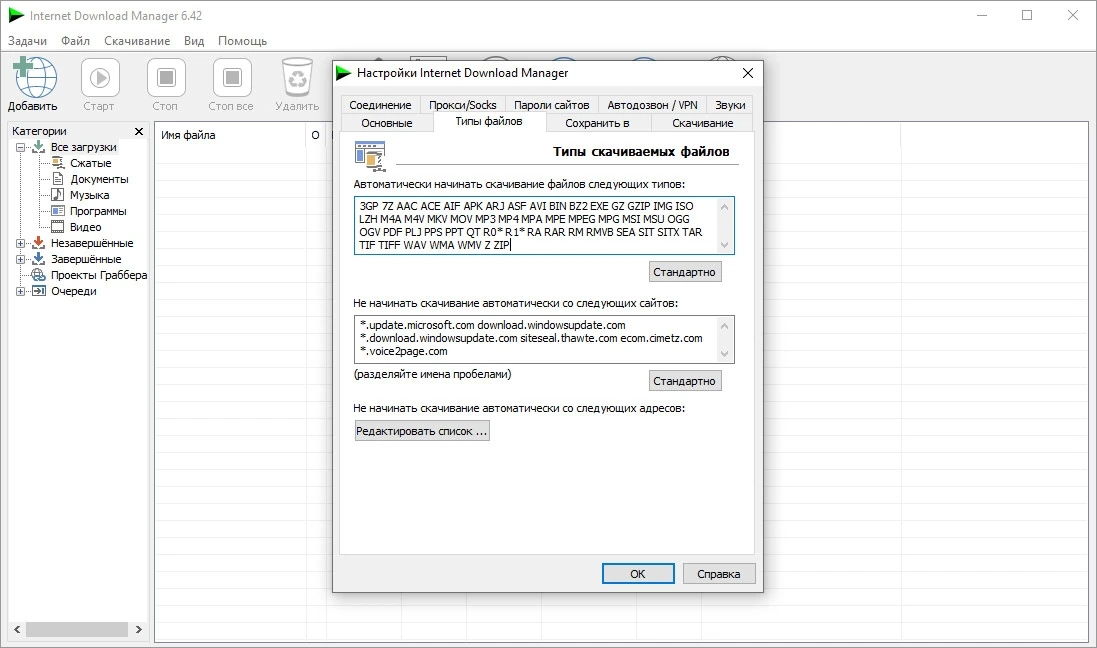This screenshot has width=1097, height=648.
Task: Click the file types illustration icon in the dialog
Action: coord(370,155)
